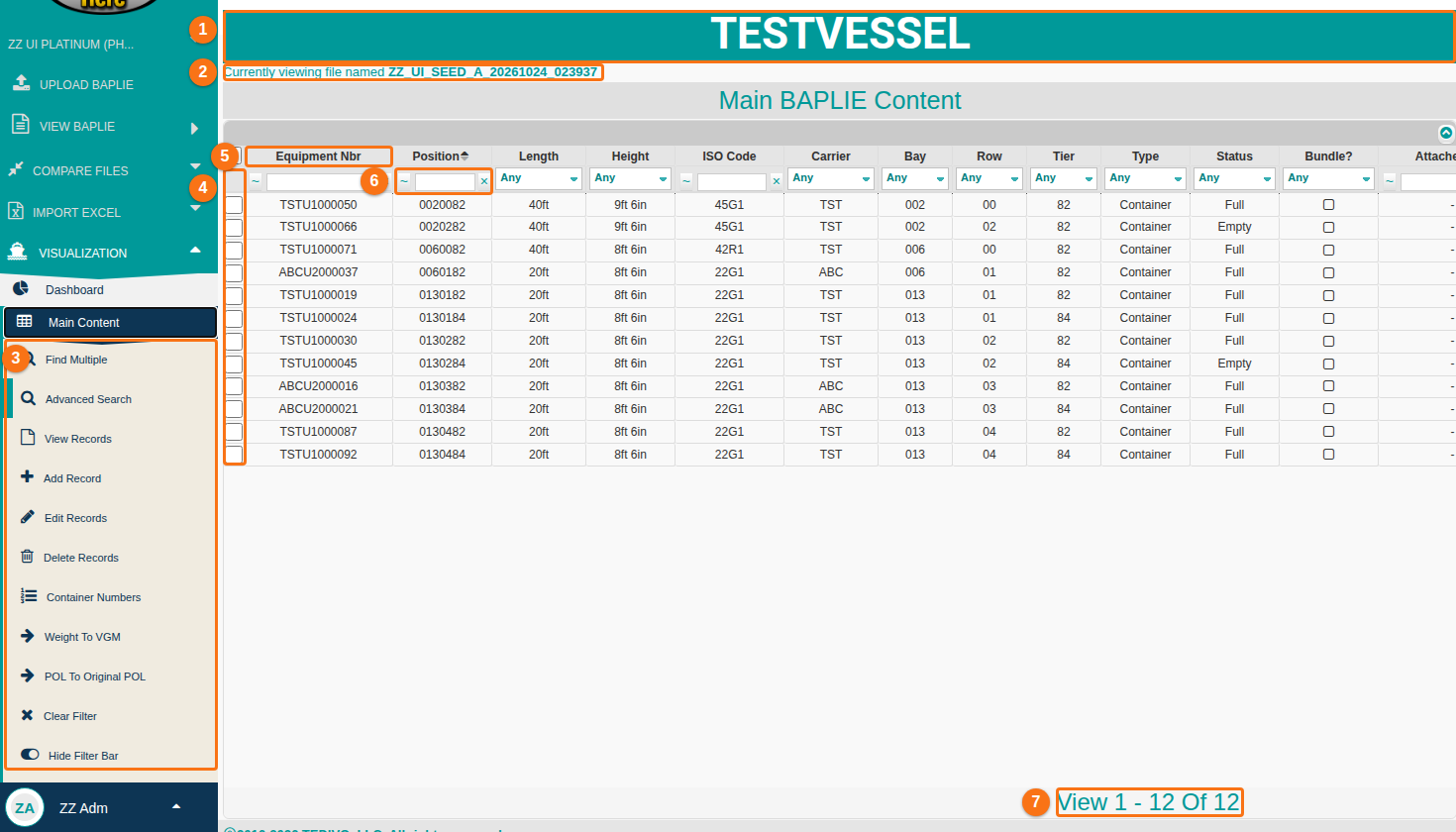Collapse the grid with the round arrow icon

point(1446,133)
